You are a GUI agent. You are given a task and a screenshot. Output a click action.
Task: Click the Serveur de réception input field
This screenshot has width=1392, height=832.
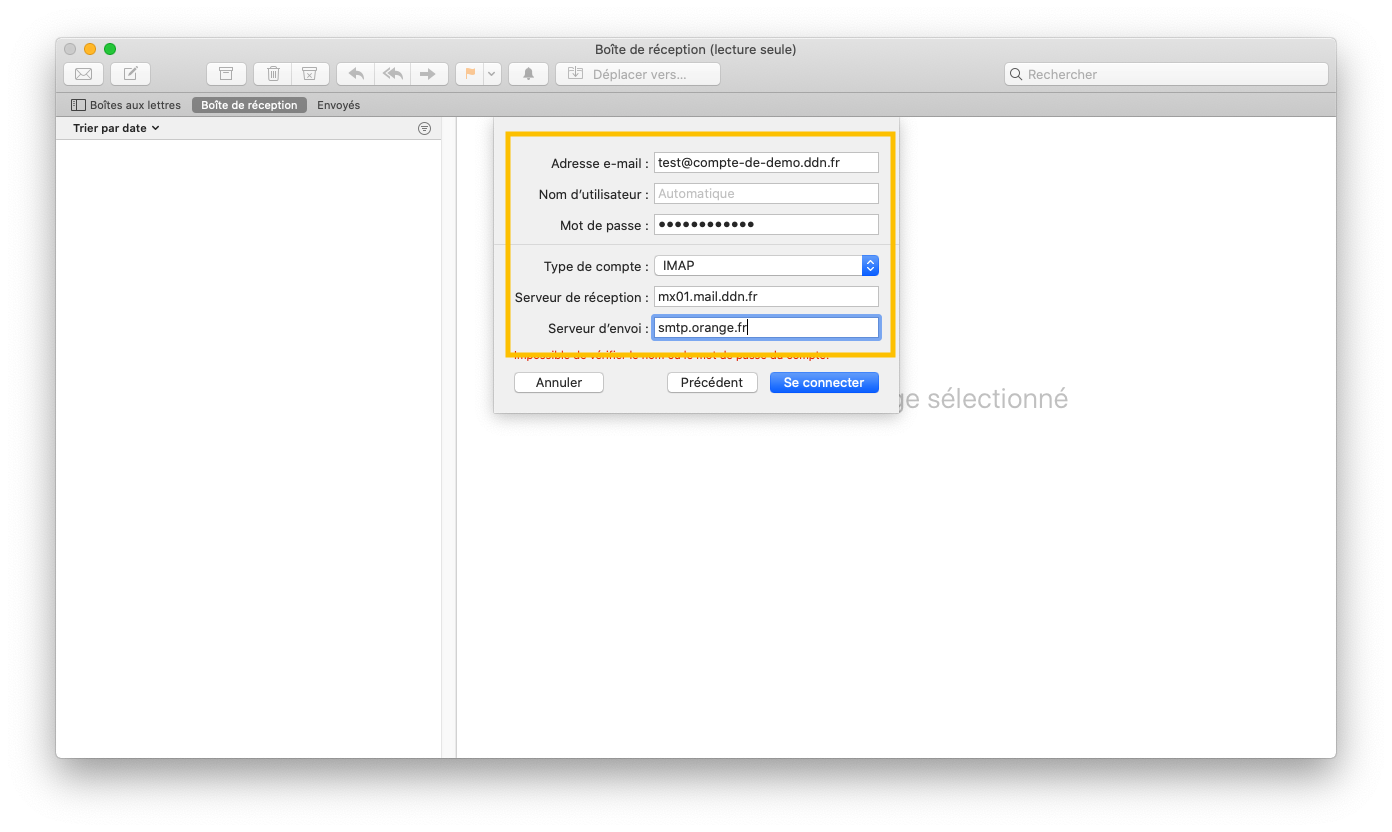(766, 297)
